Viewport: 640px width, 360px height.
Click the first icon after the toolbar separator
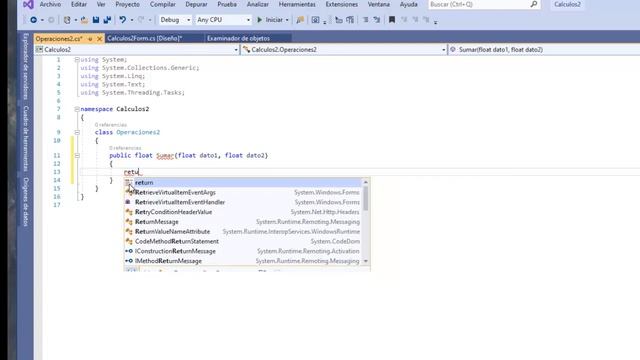[338, 20]
